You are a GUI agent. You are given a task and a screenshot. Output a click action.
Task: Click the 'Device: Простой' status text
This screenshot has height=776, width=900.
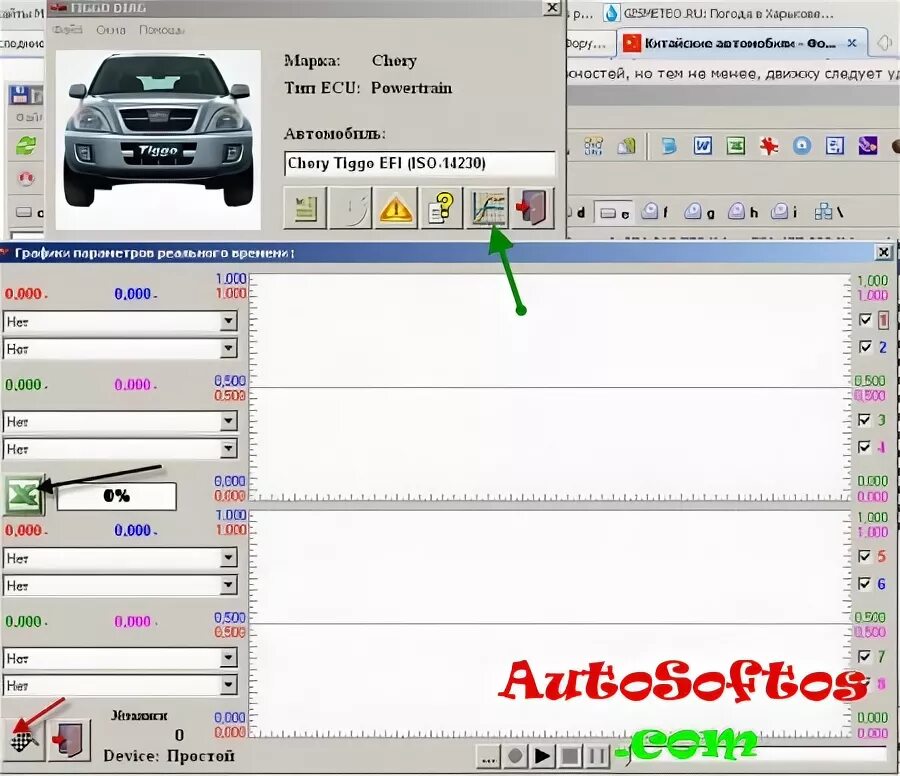[x=169, y=756]
